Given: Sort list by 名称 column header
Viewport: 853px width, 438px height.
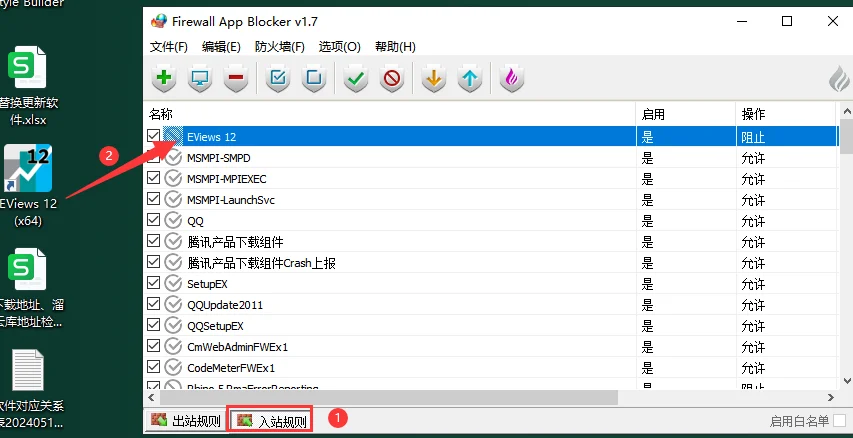Looking at the screenshot, I should (x=388, y=113).
